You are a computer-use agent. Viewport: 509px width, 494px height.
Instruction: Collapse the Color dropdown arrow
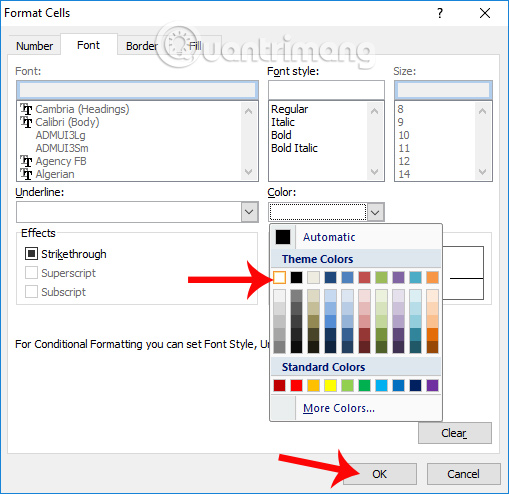(375, 212)
